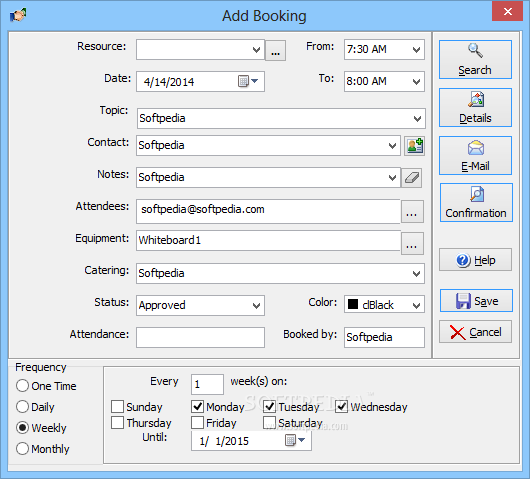This screenshot has width=530, height=479.
Task: Click the black color swatch
Action: (x=353, y=304)
